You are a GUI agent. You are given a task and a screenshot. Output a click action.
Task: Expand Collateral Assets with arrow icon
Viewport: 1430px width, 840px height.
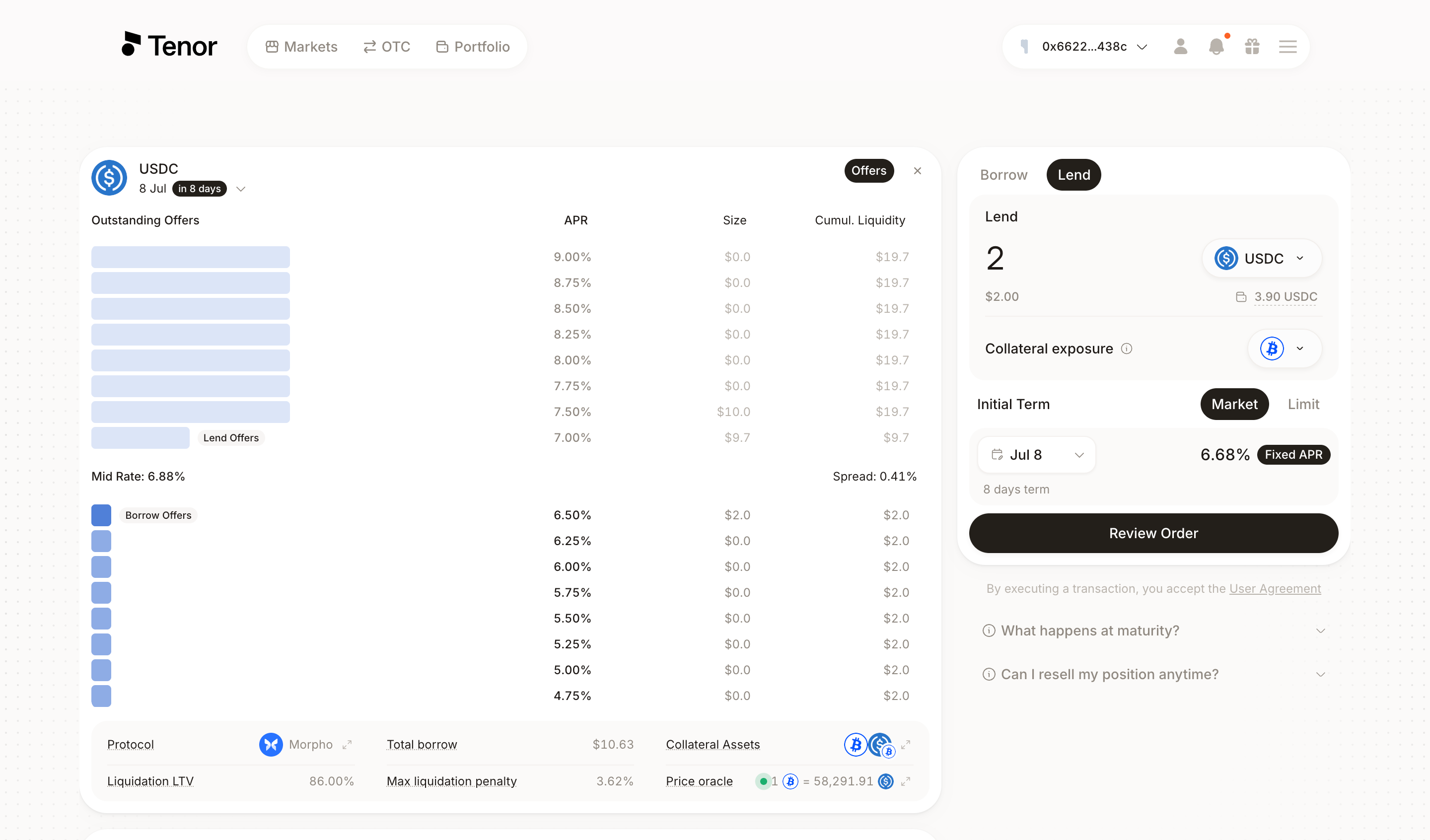click(x=906, y=745)
